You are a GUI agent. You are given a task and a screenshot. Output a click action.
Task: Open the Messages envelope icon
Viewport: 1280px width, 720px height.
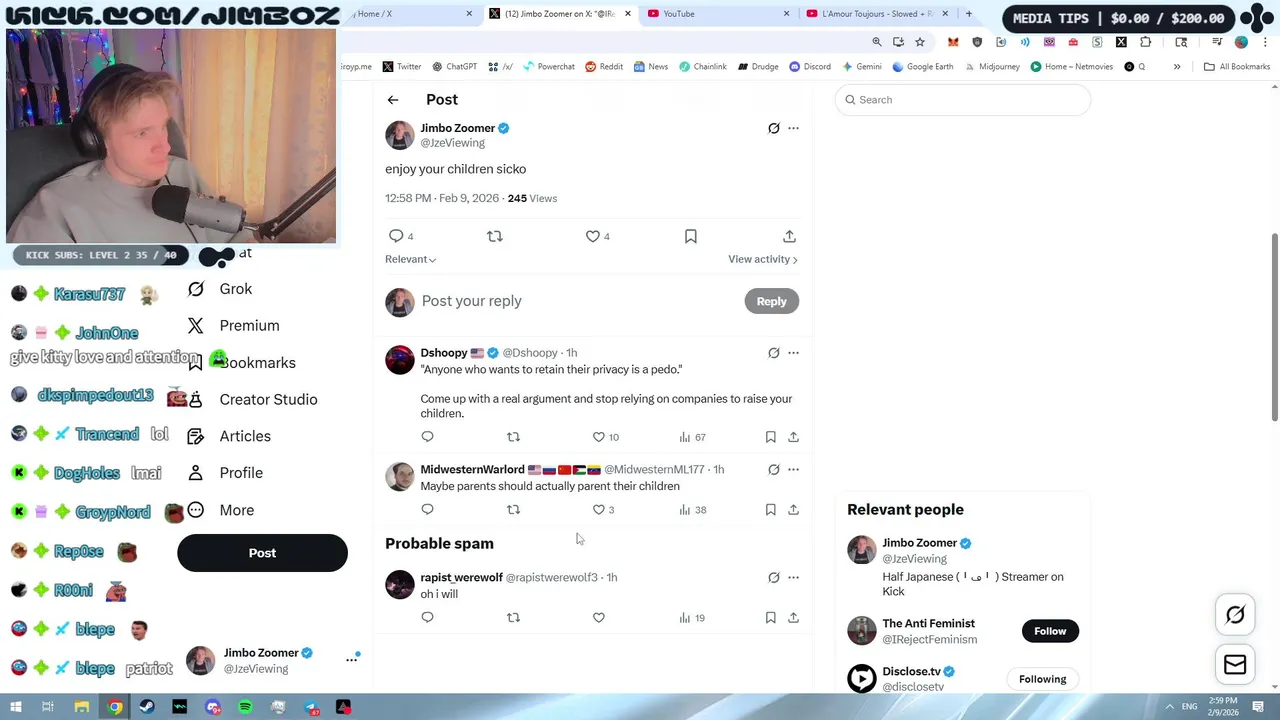(1235, 665)
